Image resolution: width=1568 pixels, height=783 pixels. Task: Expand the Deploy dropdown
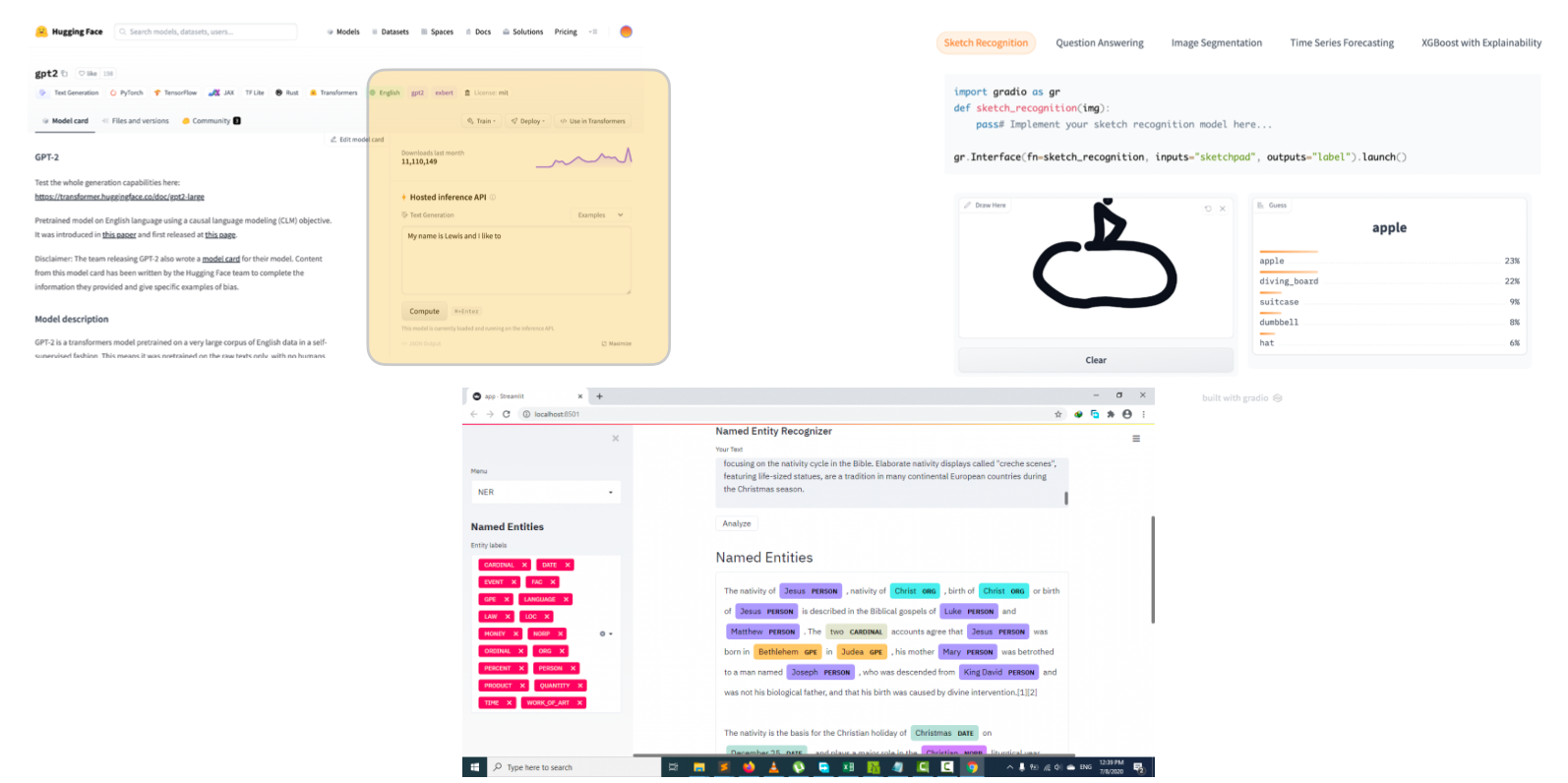coord(528,121)
